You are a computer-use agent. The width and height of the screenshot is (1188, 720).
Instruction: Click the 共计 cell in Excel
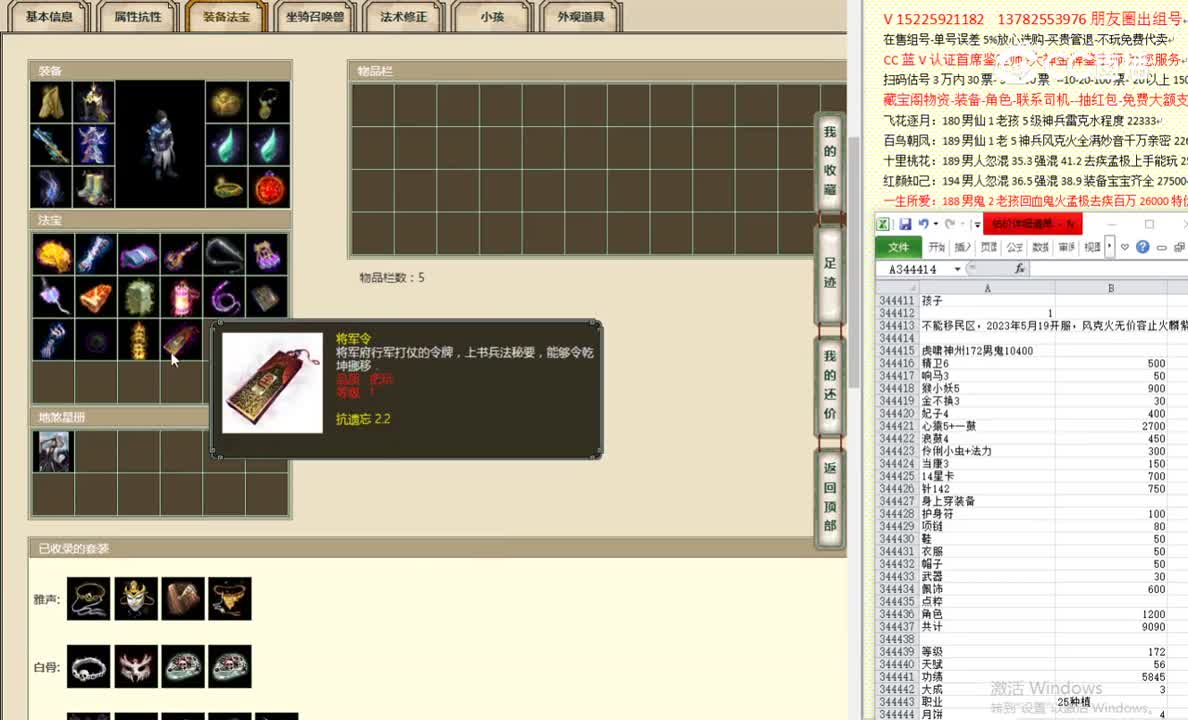coord(987,627)
